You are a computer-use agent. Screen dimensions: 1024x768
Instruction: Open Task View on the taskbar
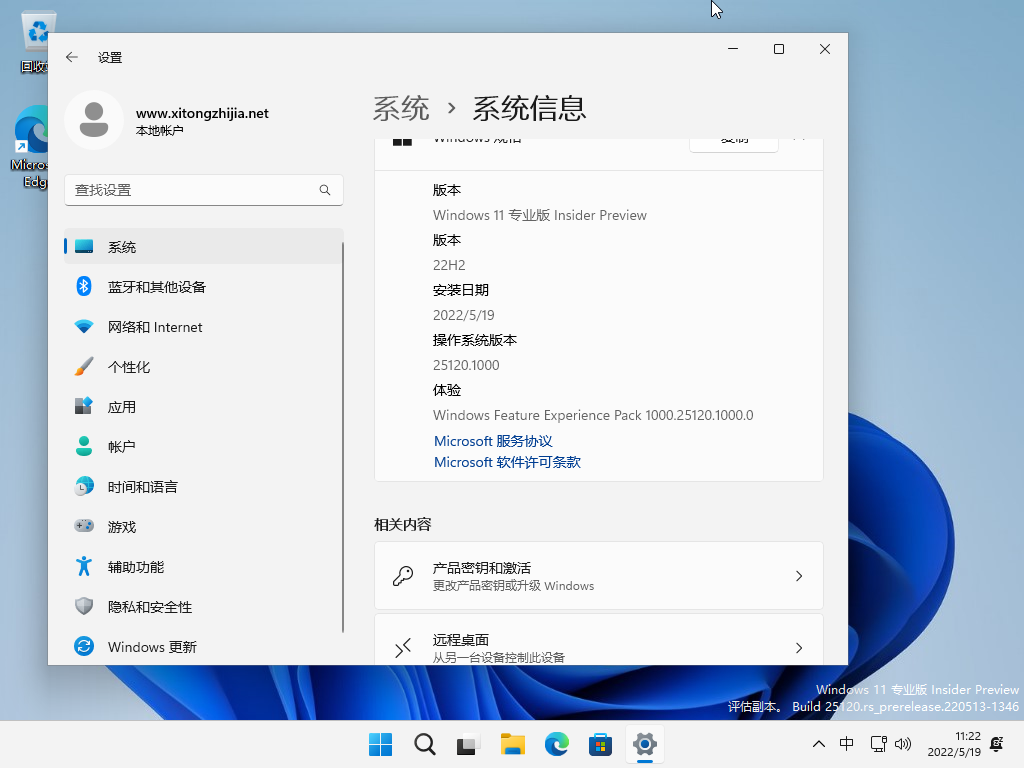468,745
